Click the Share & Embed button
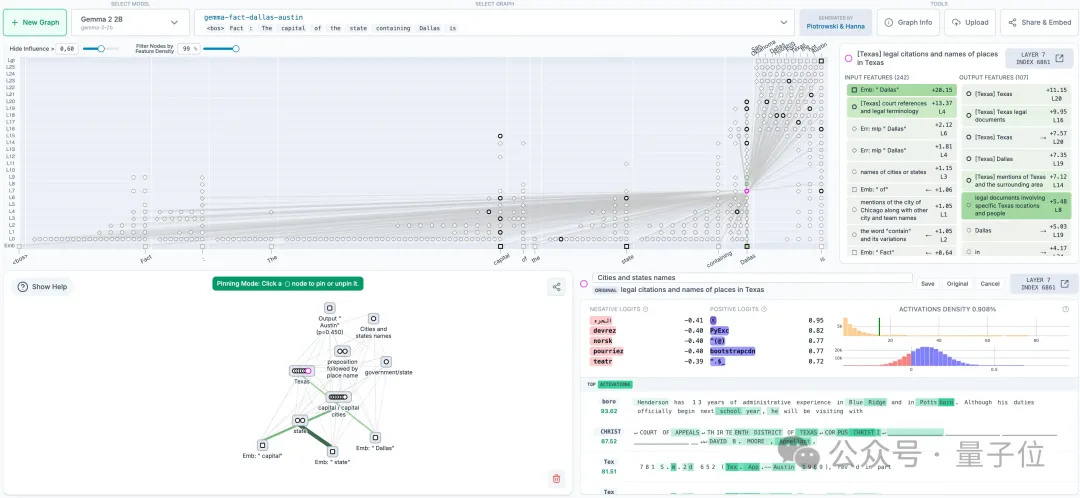The width and height of the screenshot is (1080, 498). pyautogui.click(x=1039, y=22)
